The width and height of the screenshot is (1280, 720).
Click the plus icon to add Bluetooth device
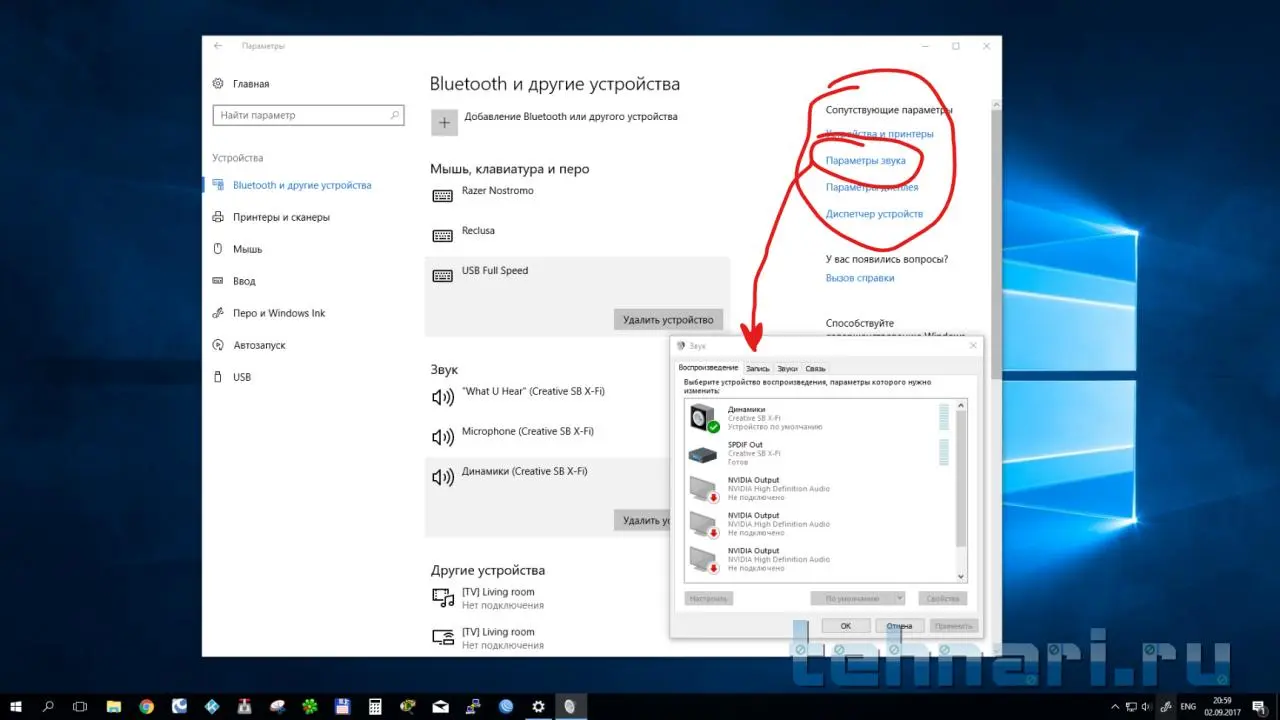(x=444, y=122)
